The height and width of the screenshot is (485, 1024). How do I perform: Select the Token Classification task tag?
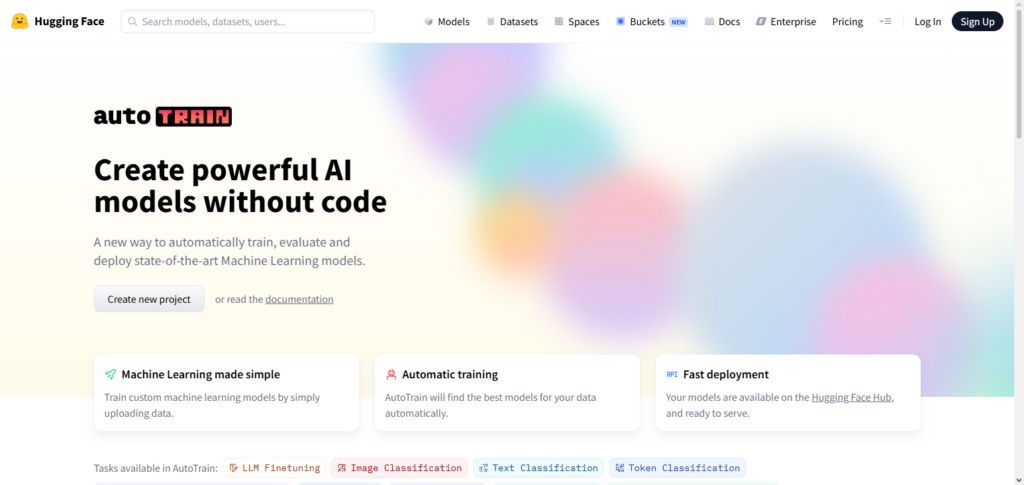click(x=677, y=468)
